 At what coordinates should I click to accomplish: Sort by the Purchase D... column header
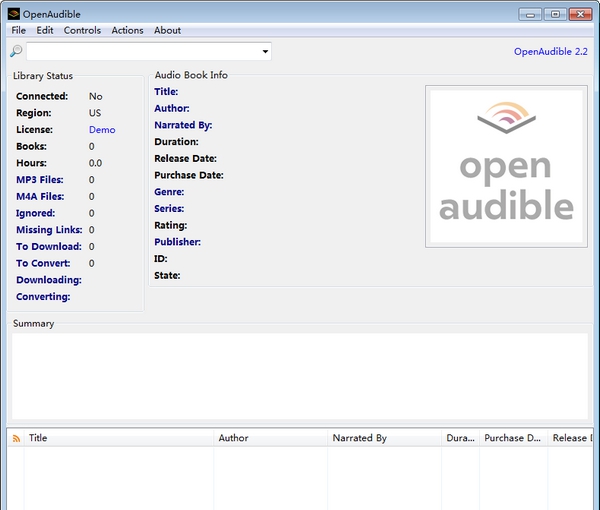514,438
